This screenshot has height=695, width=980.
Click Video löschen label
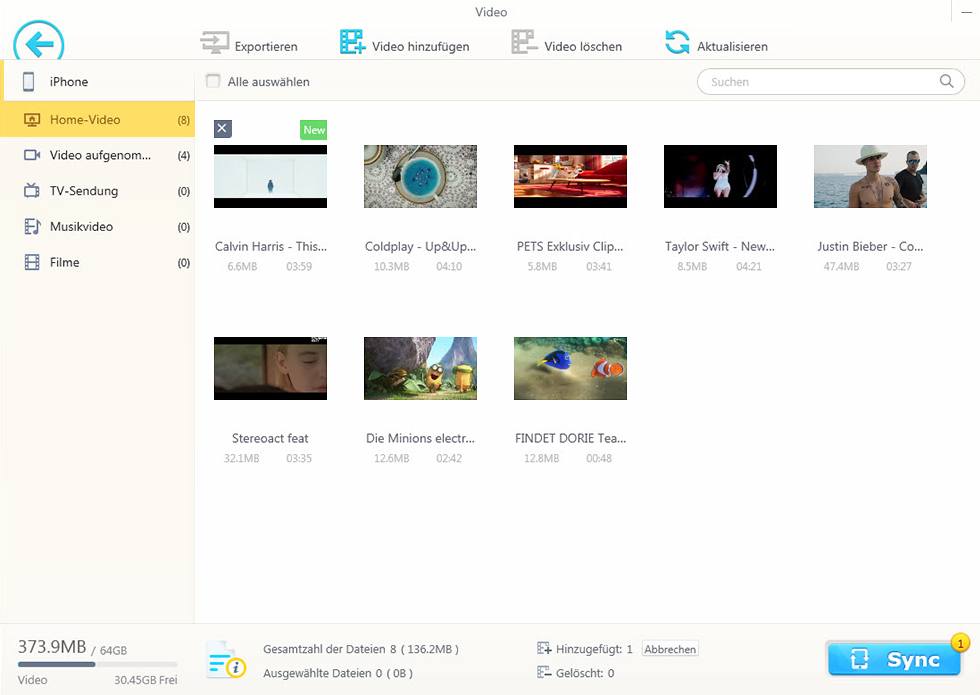point(583,47)
